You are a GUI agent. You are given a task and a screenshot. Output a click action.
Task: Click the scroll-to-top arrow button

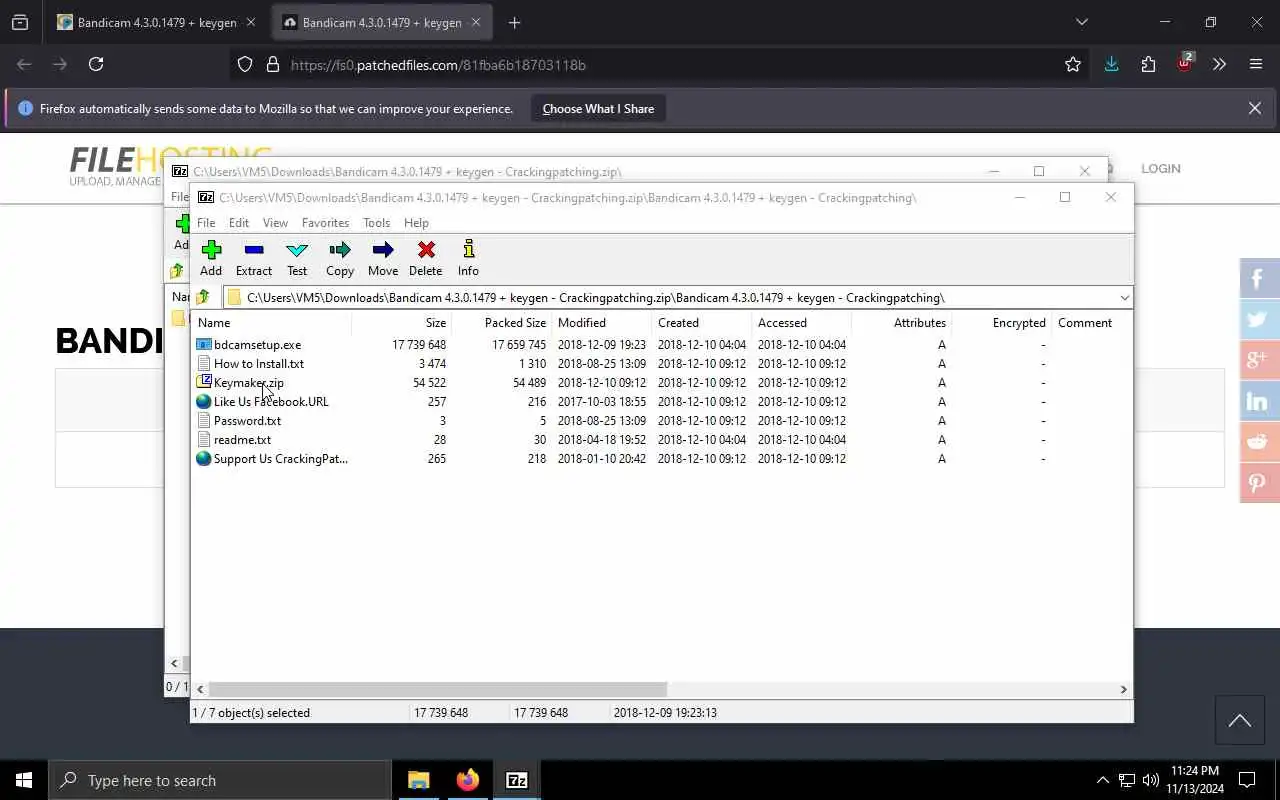pyautogui.click(x=1239, y=721)
